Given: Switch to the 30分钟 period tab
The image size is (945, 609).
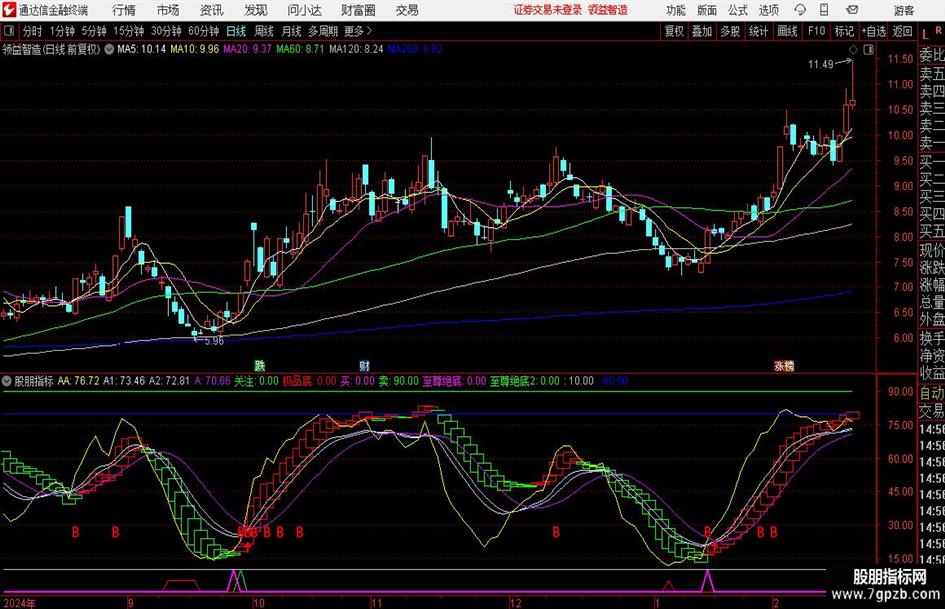Looking at the screenshot, I should (x=166, y=31).
